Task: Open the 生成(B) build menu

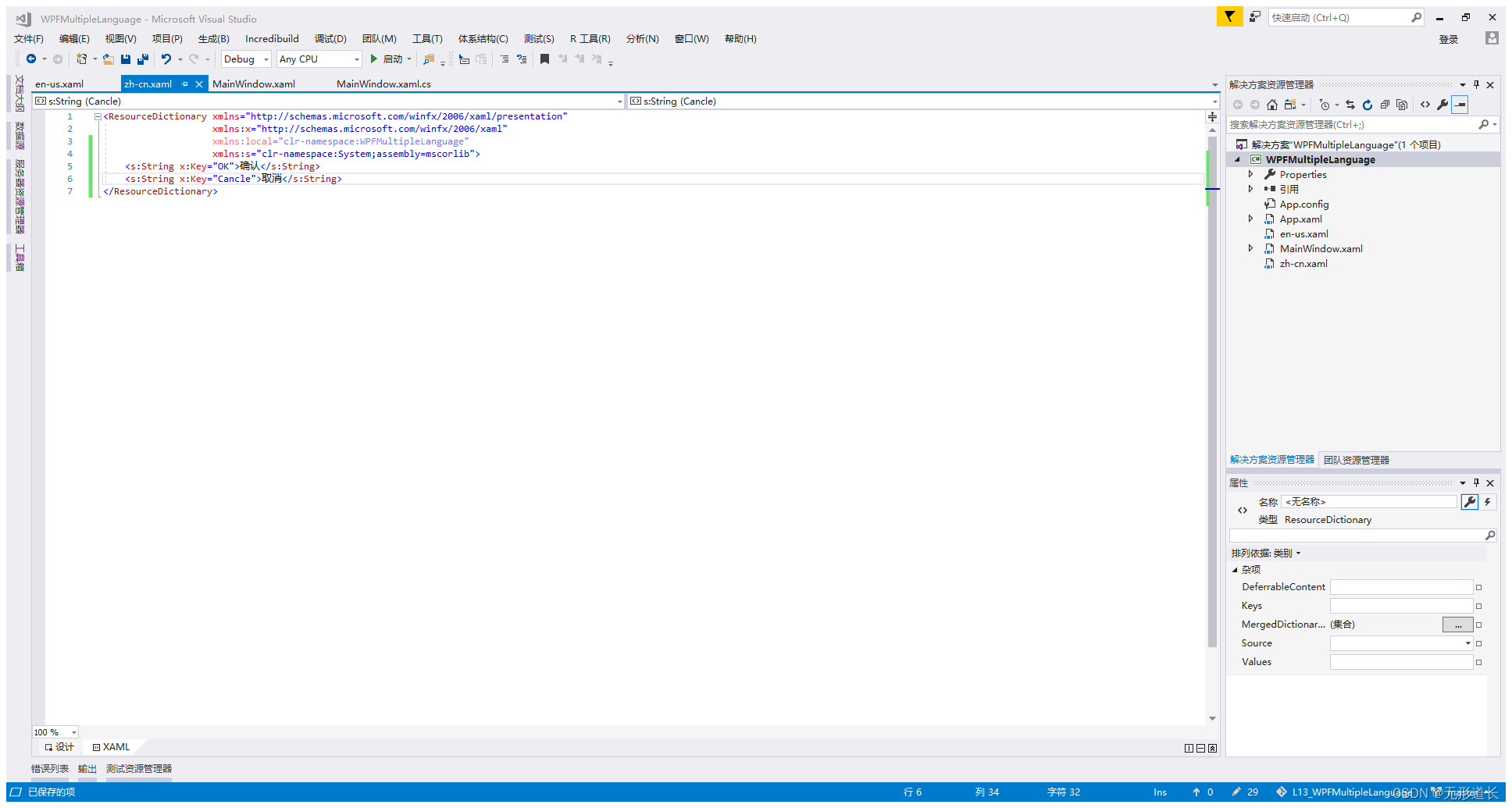Action: 214,38
